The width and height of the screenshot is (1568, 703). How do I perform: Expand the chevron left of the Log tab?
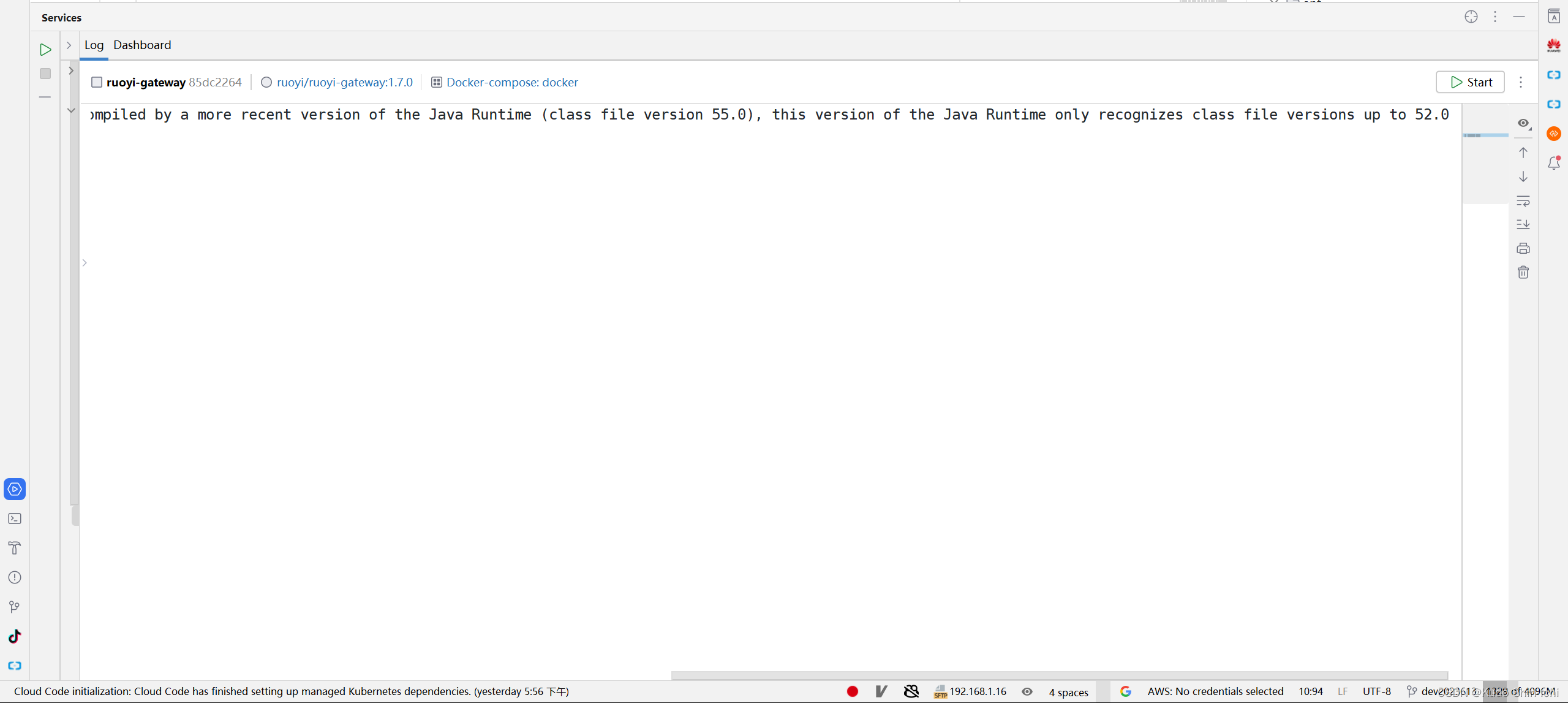69,45
